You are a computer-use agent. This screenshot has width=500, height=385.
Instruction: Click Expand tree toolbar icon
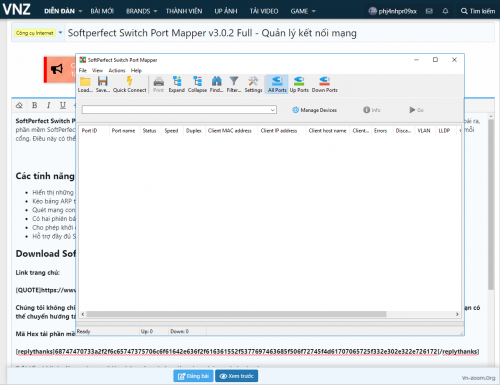(177, 84)
